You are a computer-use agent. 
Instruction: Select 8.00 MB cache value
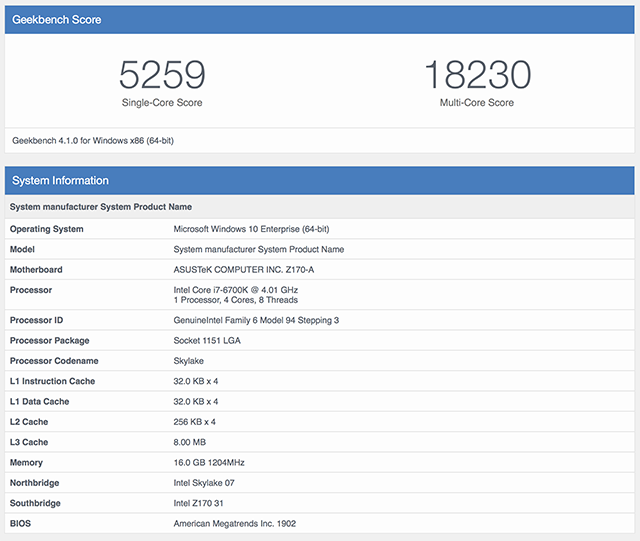click(x=189, y=442)
